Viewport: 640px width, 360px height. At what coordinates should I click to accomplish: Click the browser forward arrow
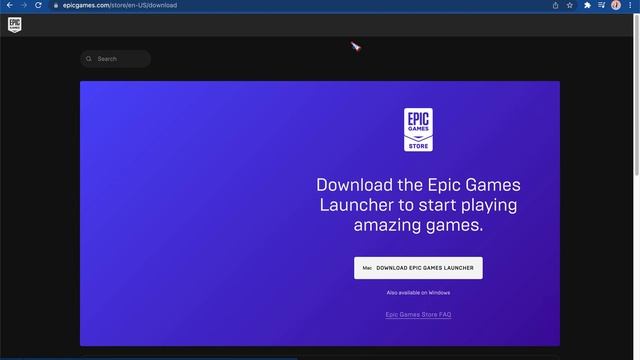[x=24, y=5]
